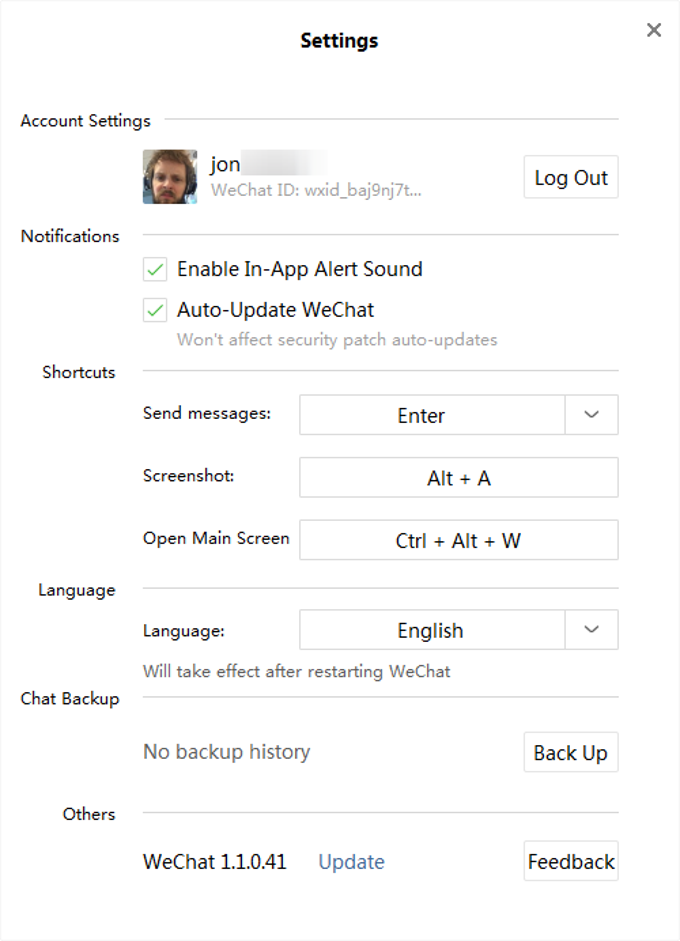Click the No backup history text
The height and width of the screenshot is (941, 680).
point(227,752)
